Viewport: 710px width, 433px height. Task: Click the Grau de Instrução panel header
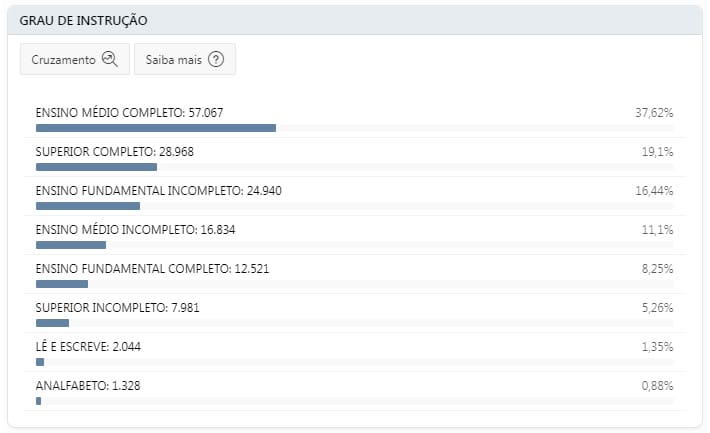pyautogui.click(x=355, y=20)
